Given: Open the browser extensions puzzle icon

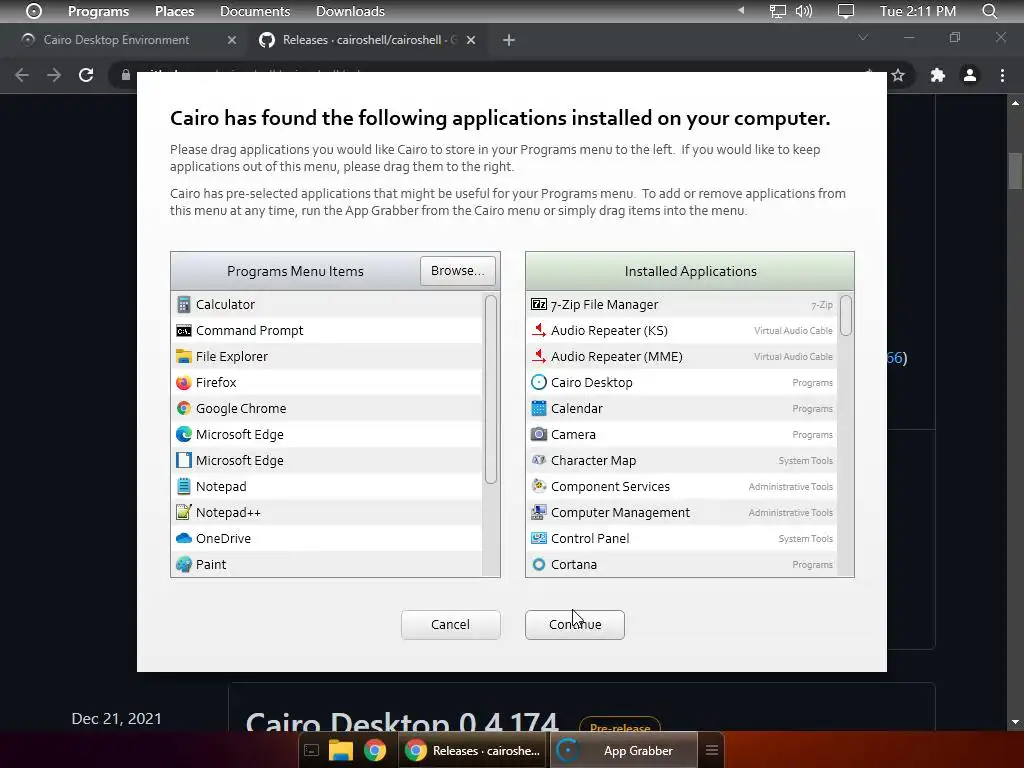Looking at the screenshot, I should (x=938, y=75).
